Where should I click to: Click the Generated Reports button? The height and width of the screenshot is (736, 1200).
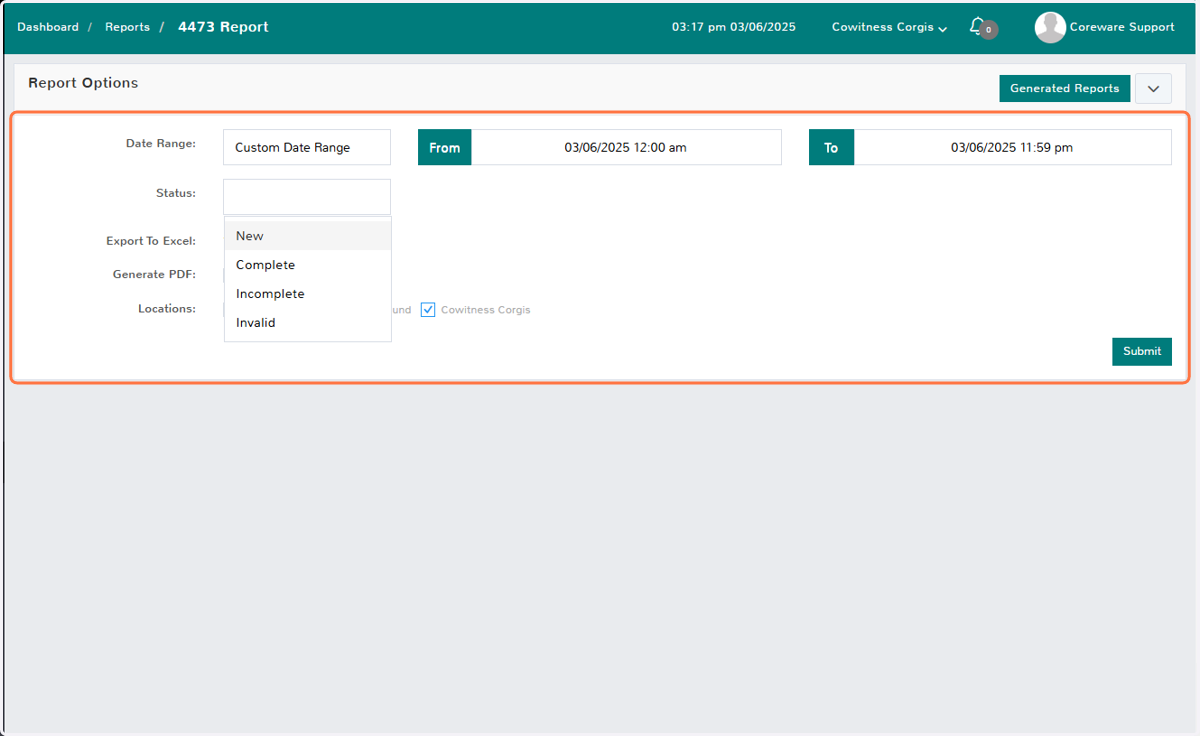1065,88
